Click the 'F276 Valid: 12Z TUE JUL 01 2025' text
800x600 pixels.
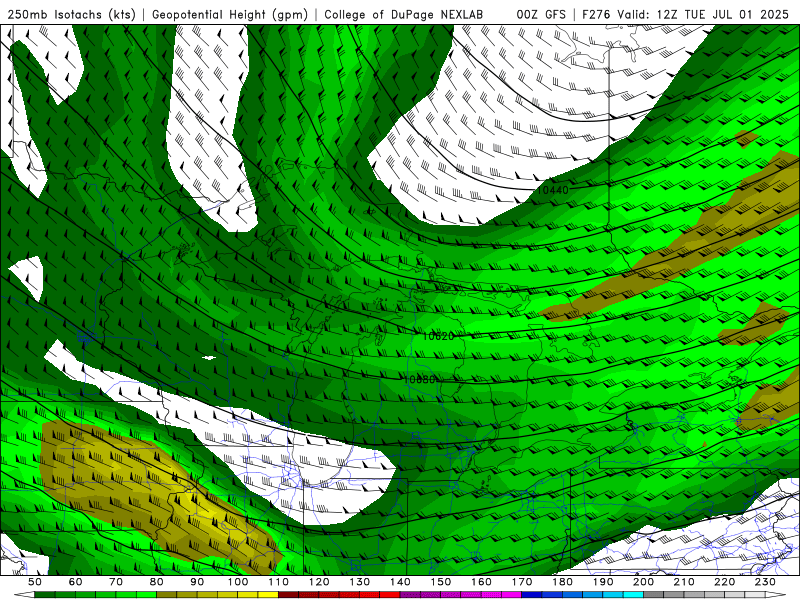tap(685, 14)
